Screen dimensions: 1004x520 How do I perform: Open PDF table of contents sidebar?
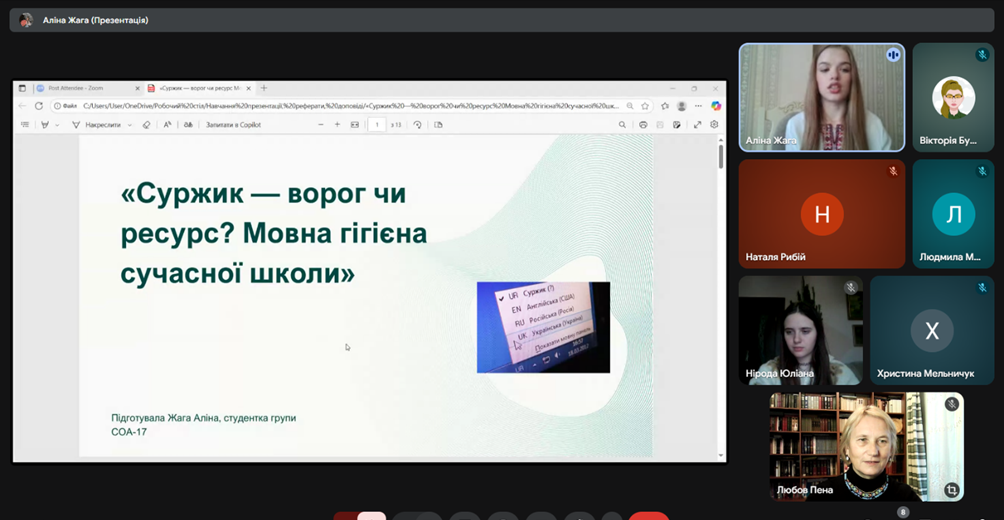pyautogui.click(x=24, y=125)
